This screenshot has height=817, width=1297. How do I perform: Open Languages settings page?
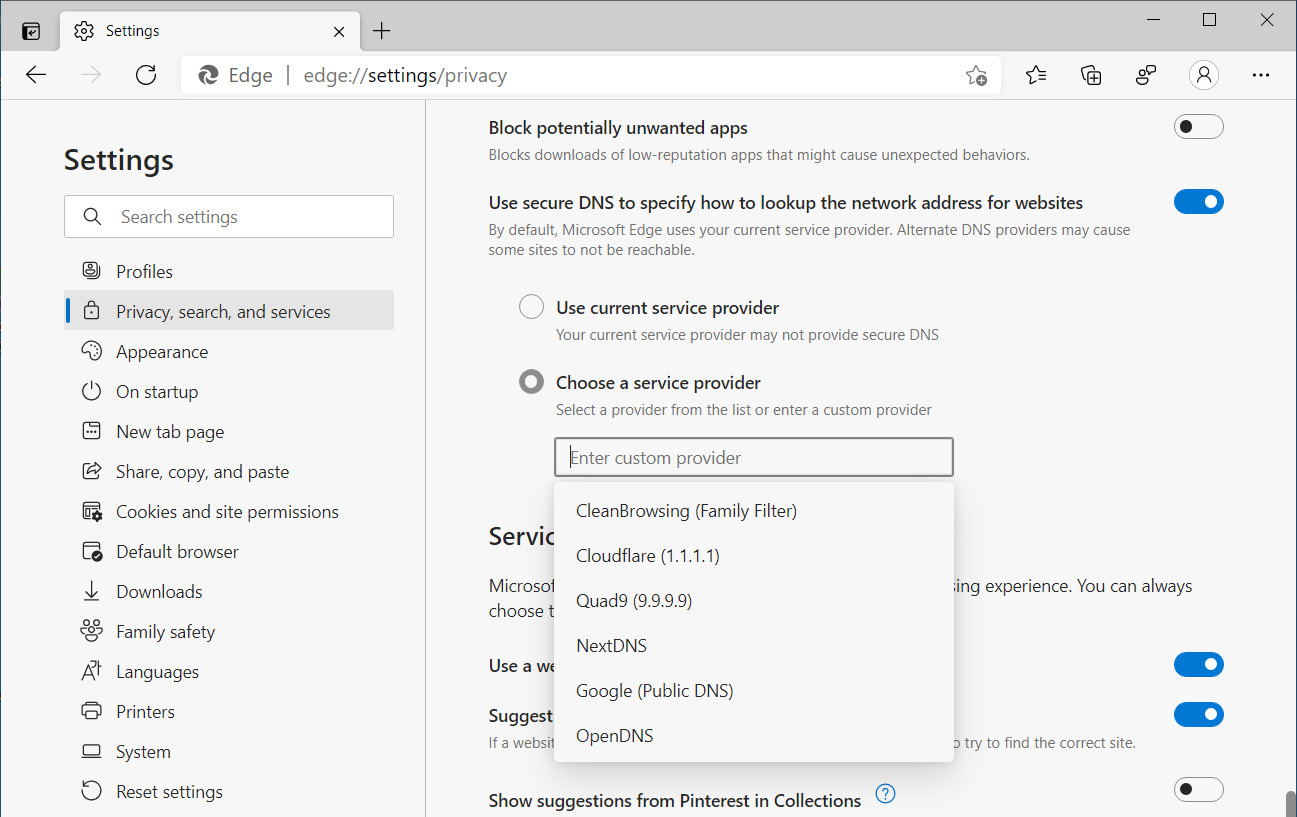(229, 671)
